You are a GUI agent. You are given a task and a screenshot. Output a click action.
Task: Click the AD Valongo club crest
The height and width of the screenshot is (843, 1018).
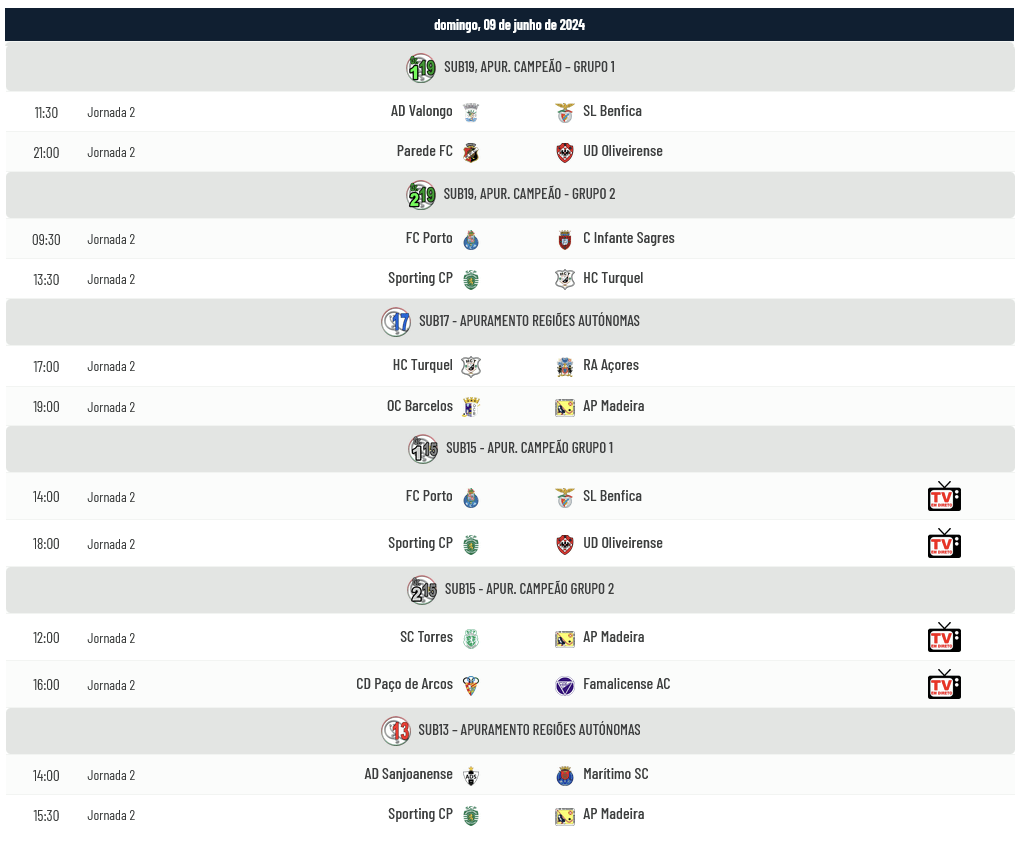(471, 112)
